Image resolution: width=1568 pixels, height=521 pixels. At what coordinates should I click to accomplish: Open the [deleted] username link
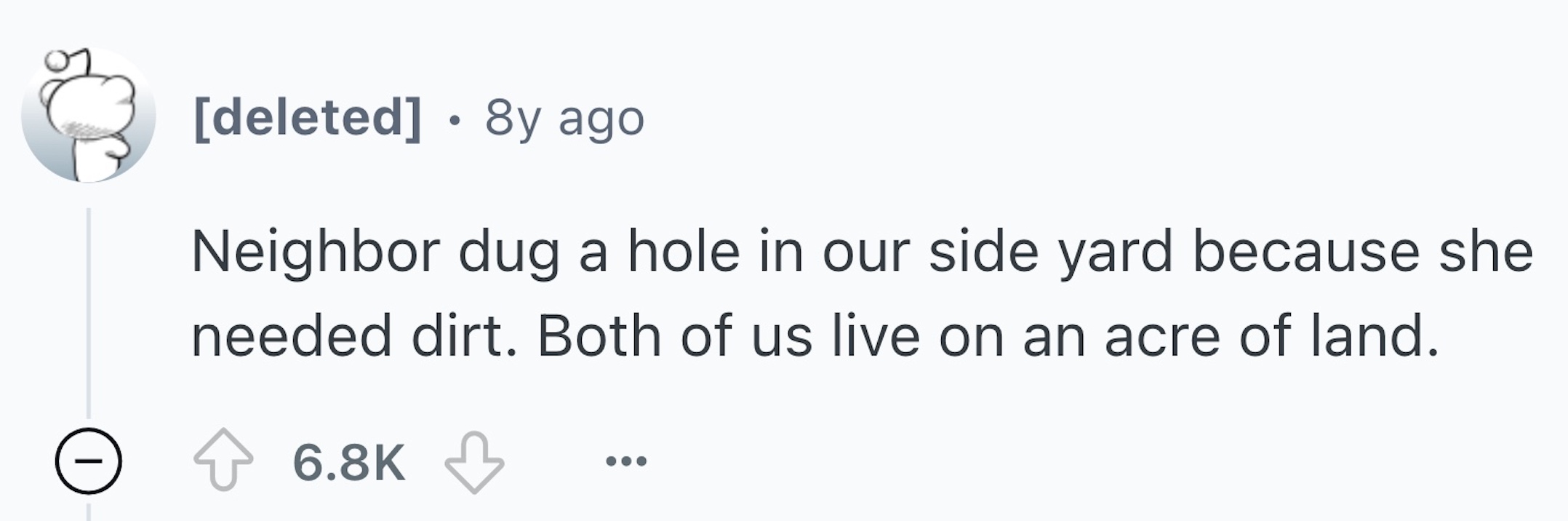click(307, 117)
